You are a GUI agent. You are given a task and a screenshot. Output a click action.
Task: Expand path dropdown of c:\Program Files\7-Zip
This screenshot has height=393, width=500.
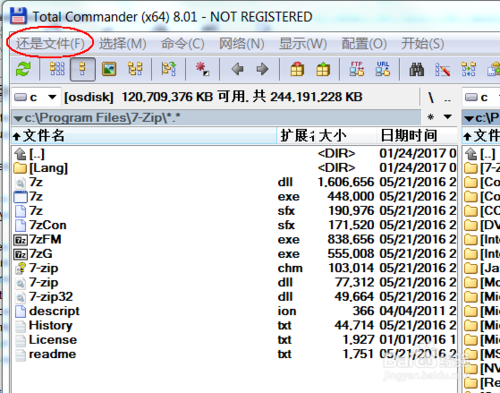[18, 118]
